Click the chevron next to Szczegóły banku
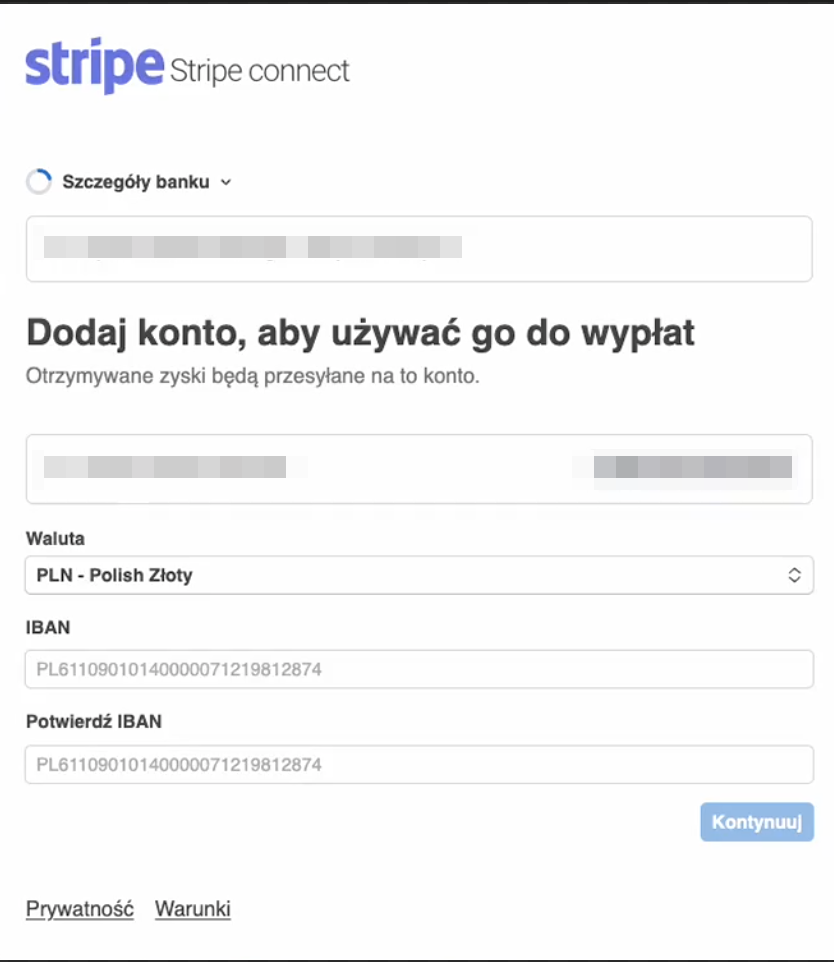 226,182
